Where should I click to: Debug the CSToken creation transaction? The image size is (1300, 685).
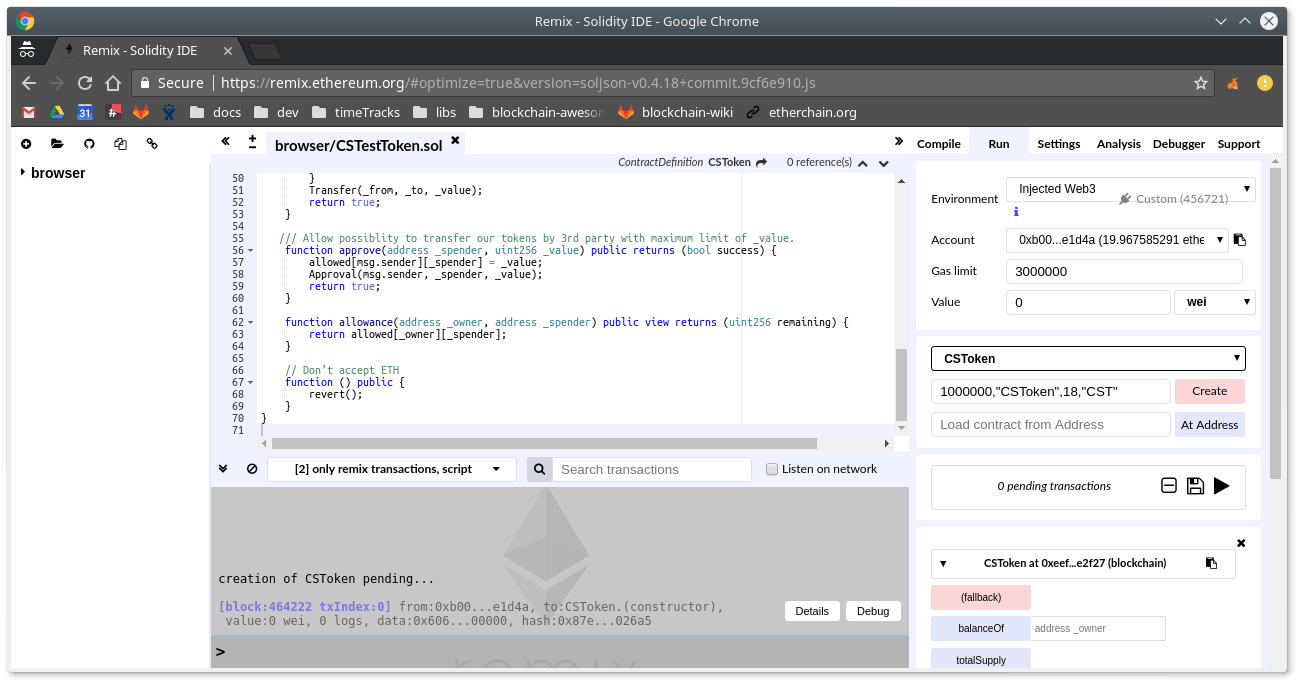873,611
